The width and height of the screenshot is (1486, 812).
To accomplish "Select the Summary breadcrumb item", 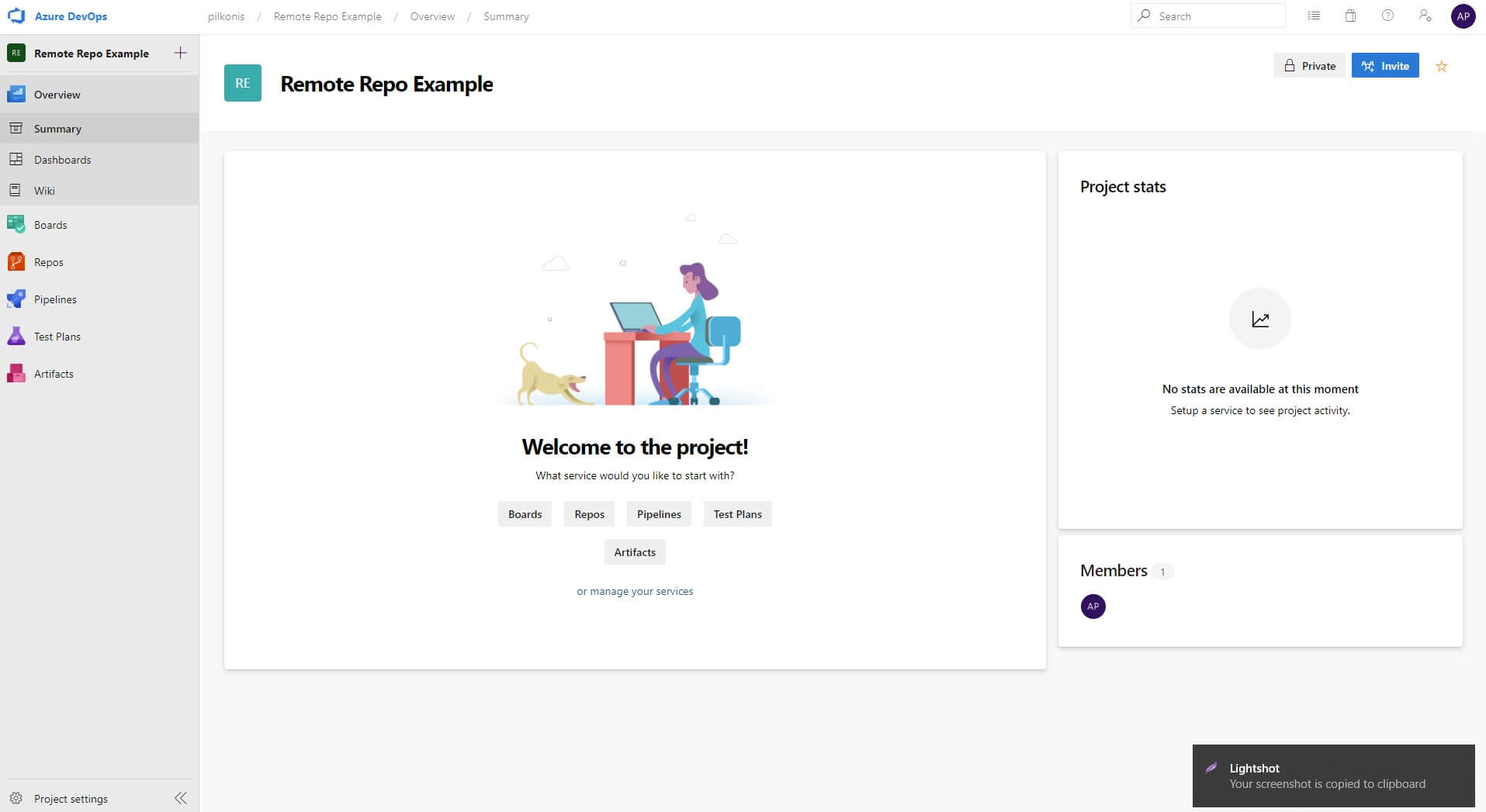I will [506, 16].
